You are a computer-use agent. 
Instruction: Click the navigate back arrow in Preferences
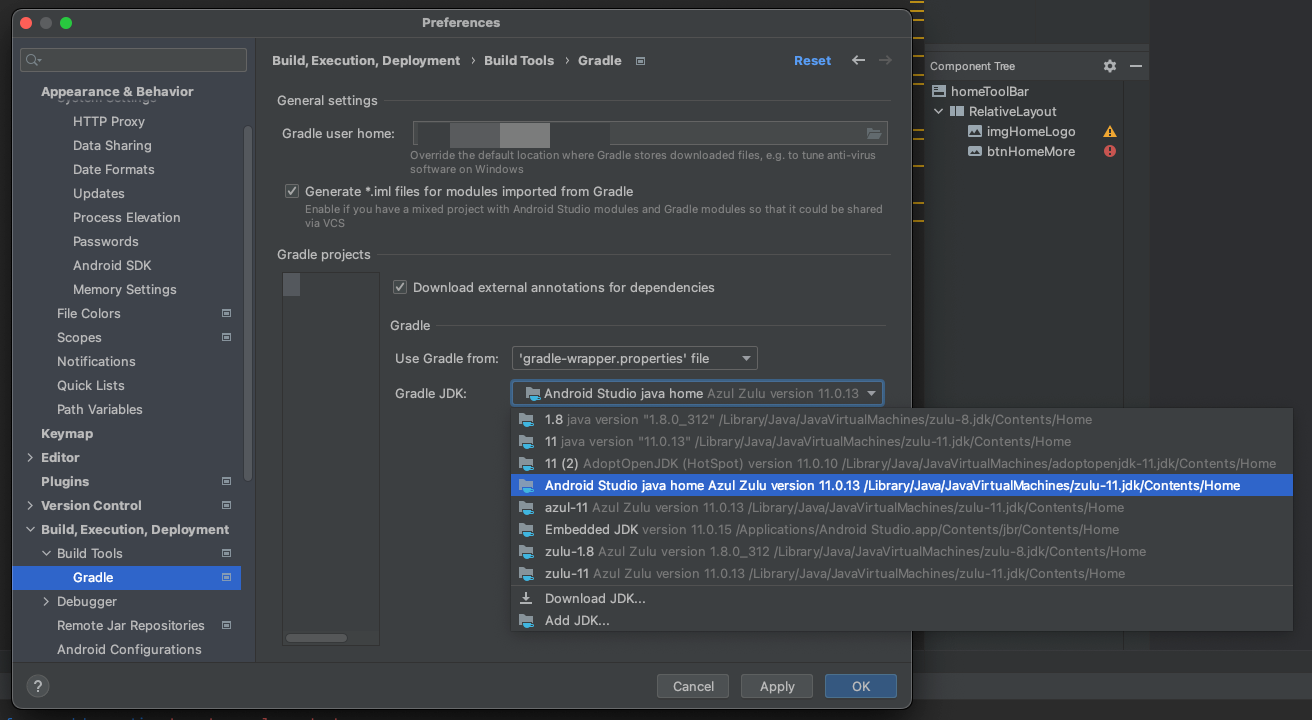[x=858, y=61]
